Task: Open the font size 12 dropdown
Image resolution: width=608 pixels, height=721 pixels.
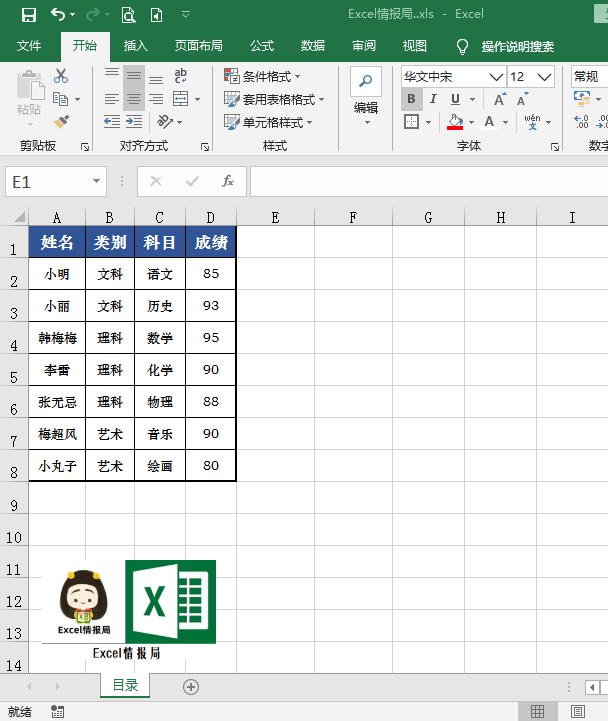Action: pyautogui.click(x=544, y=77)
